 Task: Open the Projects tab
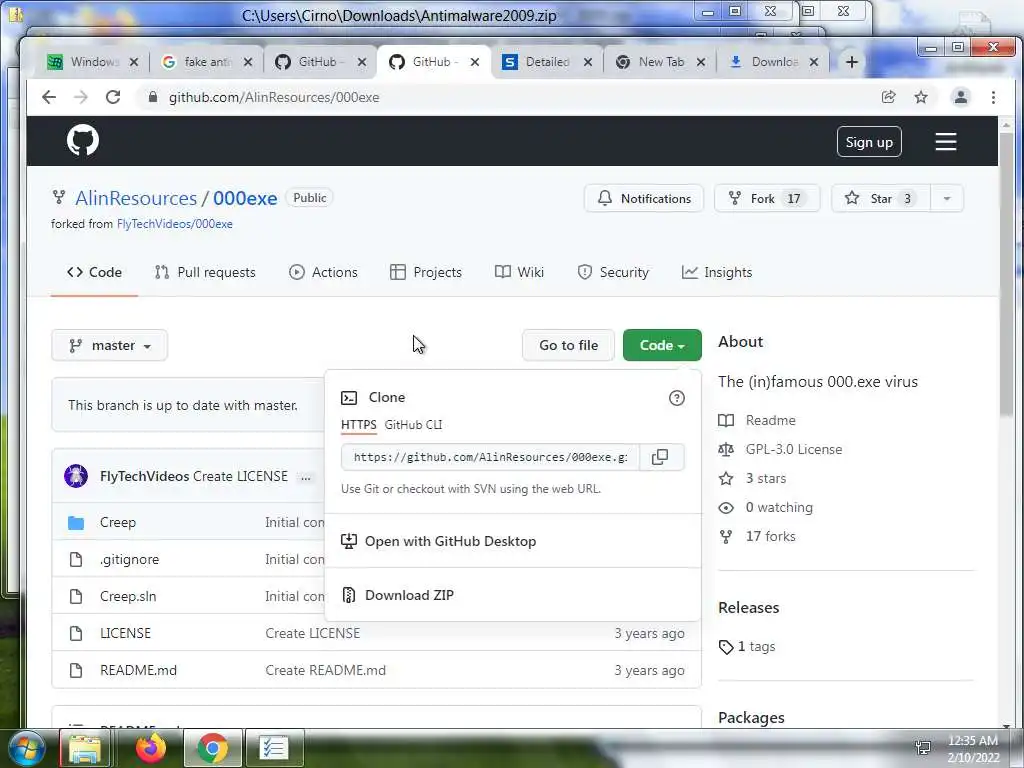pyautogui.click(x=426, y=272)
